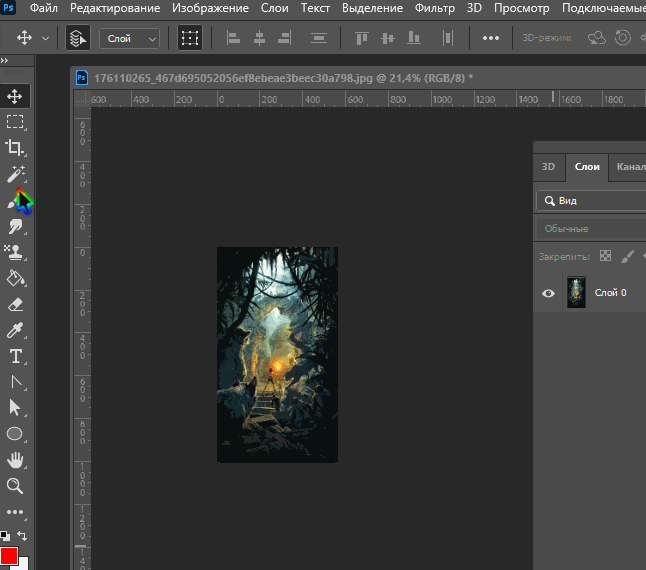This screenshot has height=570, width=646.
Task: Distribute horizontally spacing button
Action: [448, 38]
